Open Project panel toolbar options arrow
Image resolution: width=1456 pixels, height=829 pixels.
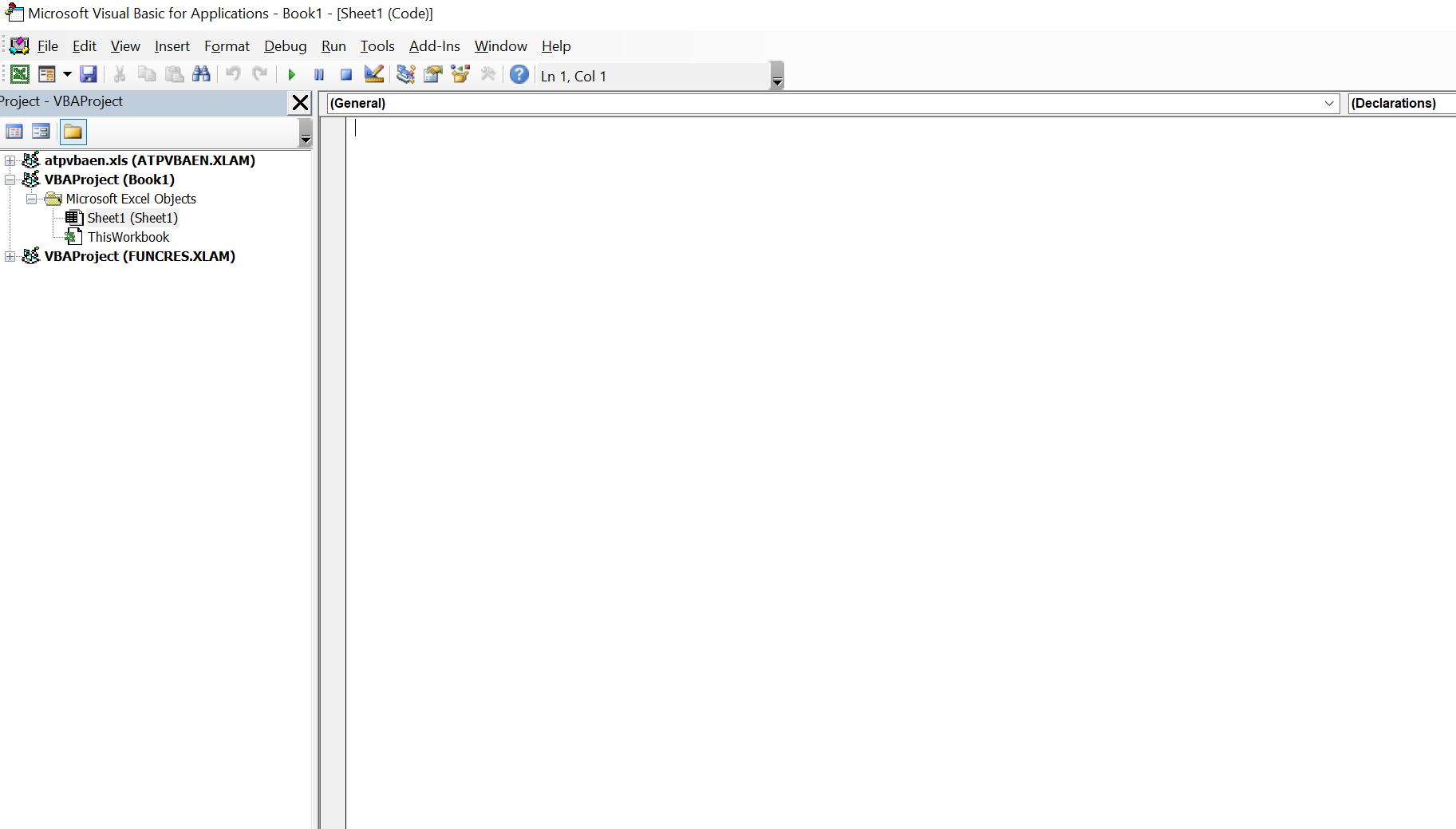305,132
